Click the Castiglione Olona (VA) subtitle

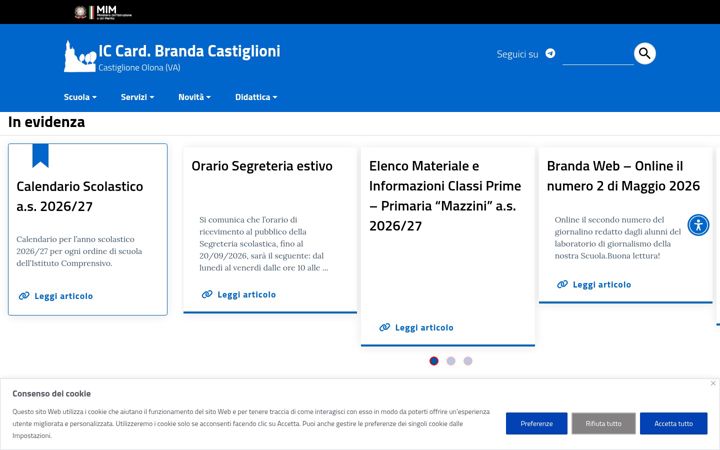(x=139, y=68)
